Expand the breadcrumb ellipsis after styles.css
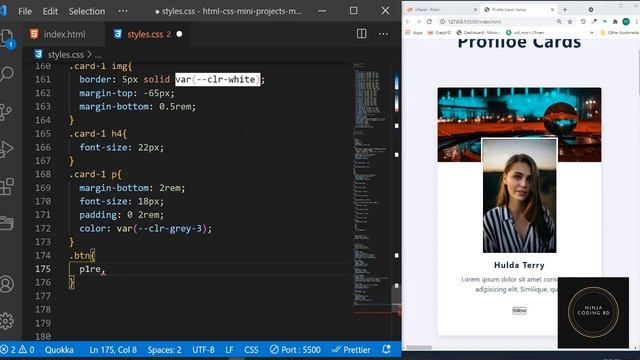This screenshot has width=640, height=360. (98, 55)
